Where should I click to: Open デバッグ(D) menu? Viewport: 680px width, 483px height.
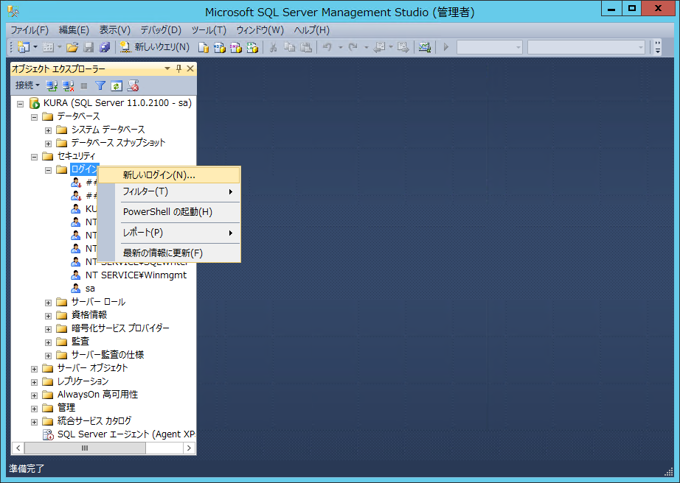[161, 30]
